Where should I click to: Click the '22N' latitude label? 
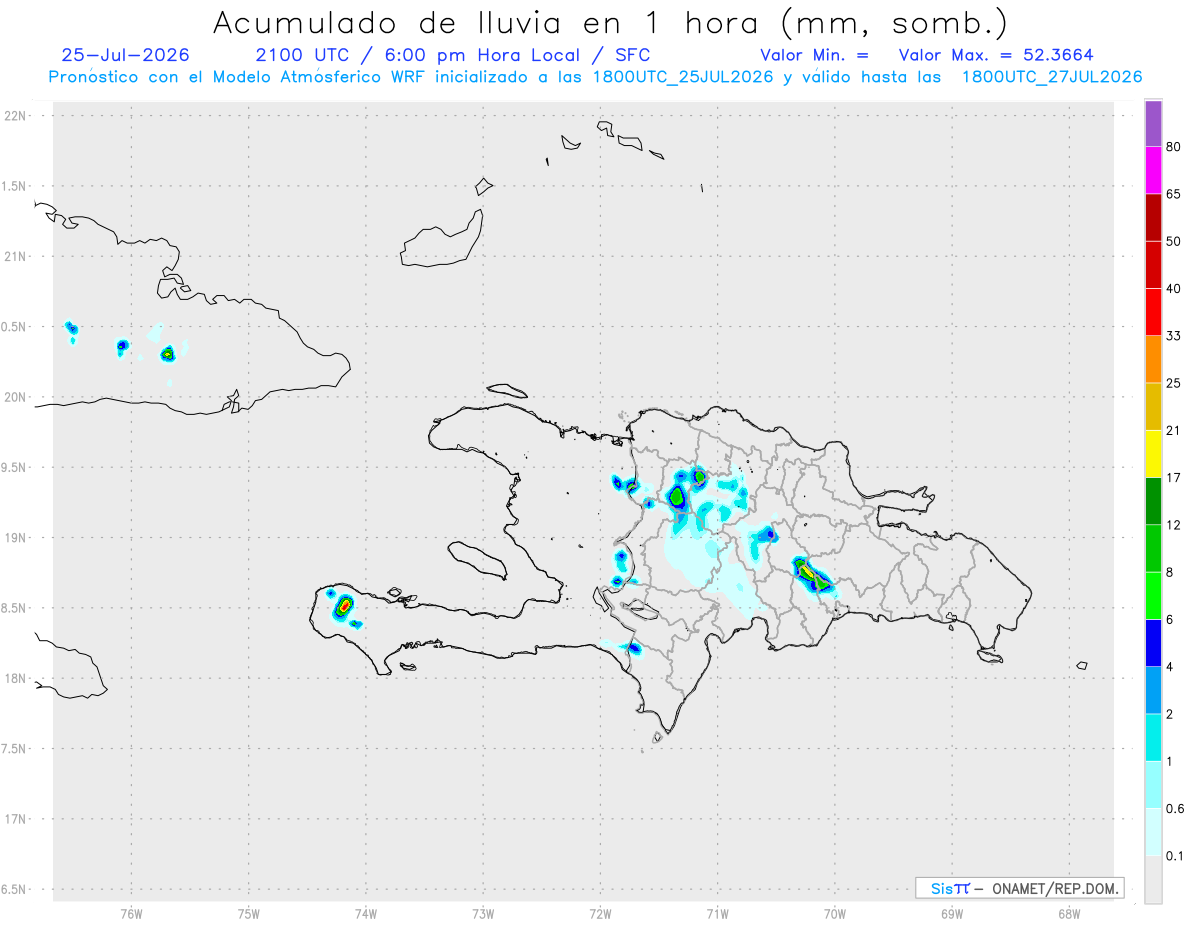15,115
